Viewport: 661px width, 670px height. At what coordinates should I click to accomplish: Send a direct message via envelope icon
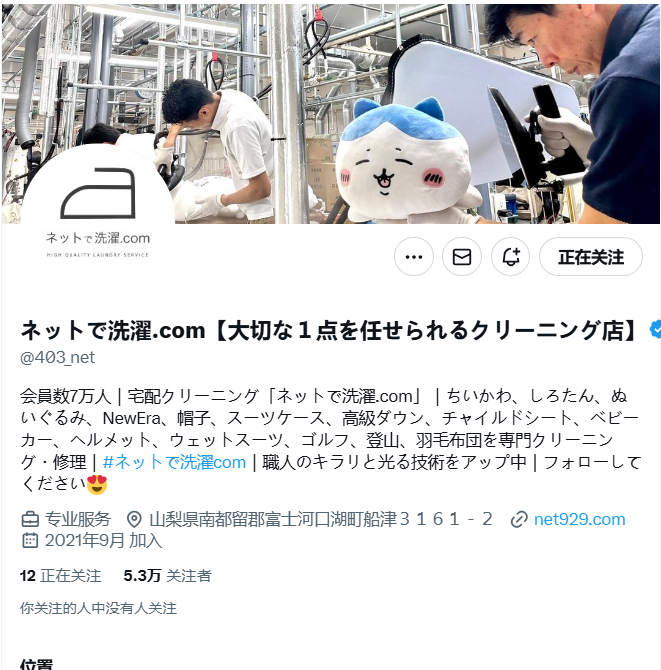point(462,257)
